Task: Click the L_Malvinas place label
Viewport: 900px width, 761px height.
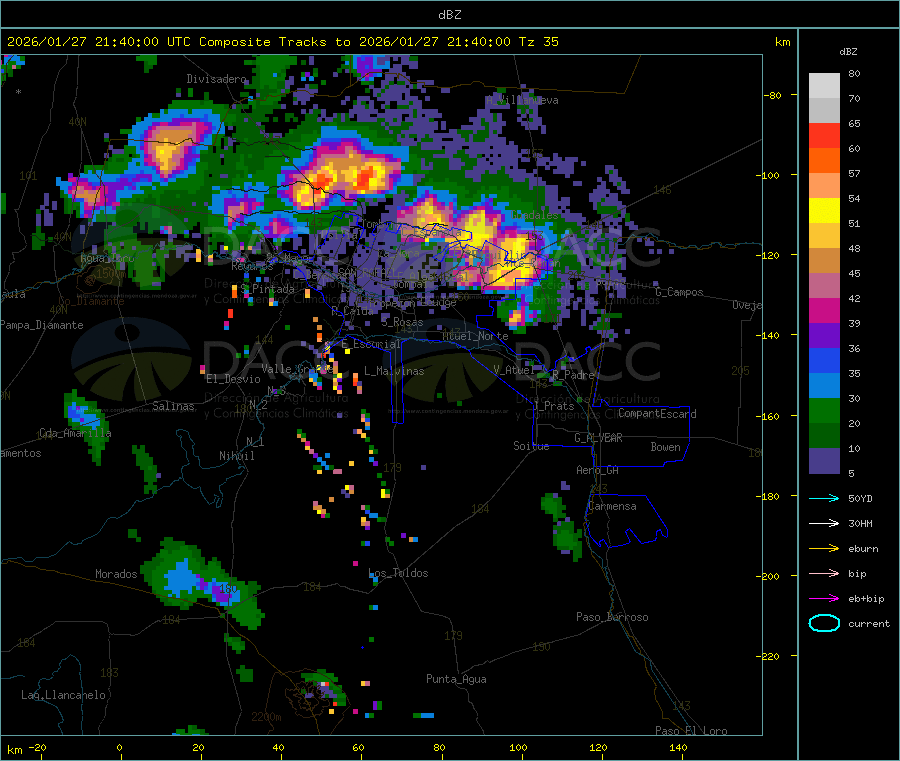Action: coord(394,371)
